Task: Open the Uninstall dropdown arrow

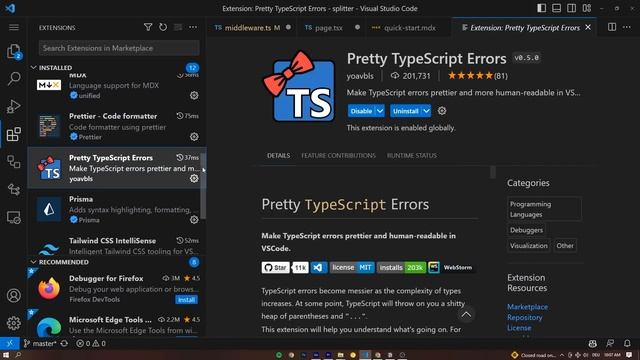Action: [426, 111]
